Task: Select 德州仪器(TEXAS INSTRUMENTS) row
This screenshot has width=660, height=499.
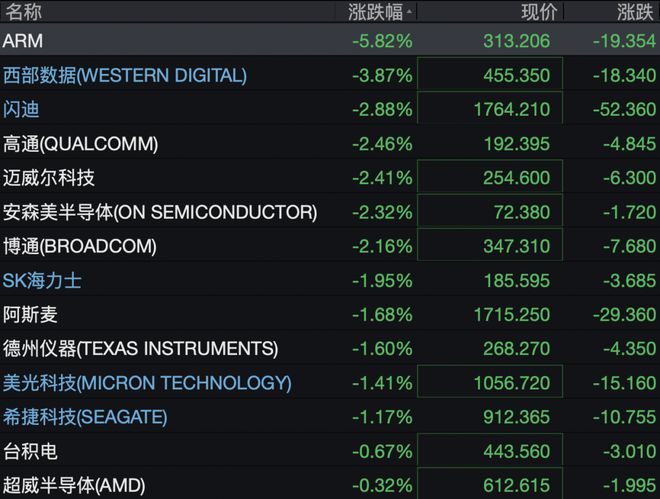Action: coord(330,349)
